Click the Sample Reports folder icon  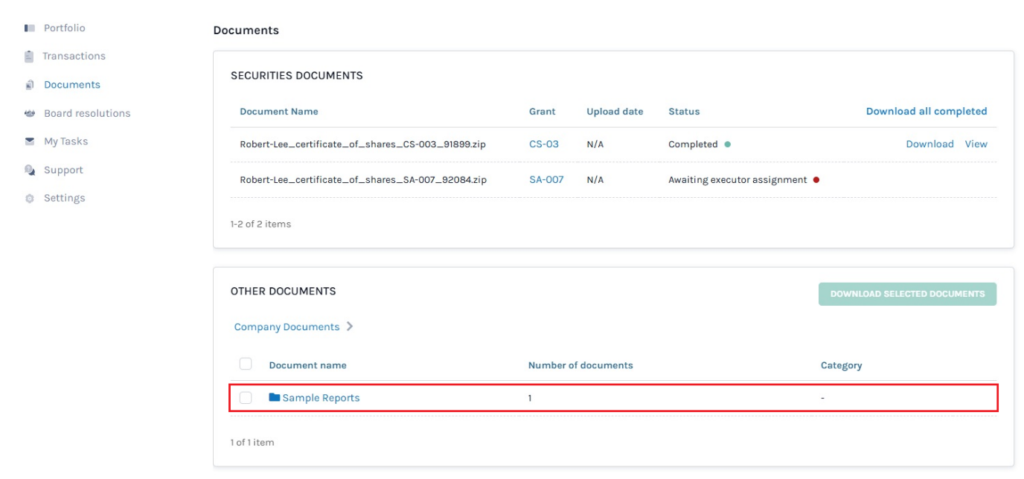pos(274,397)
